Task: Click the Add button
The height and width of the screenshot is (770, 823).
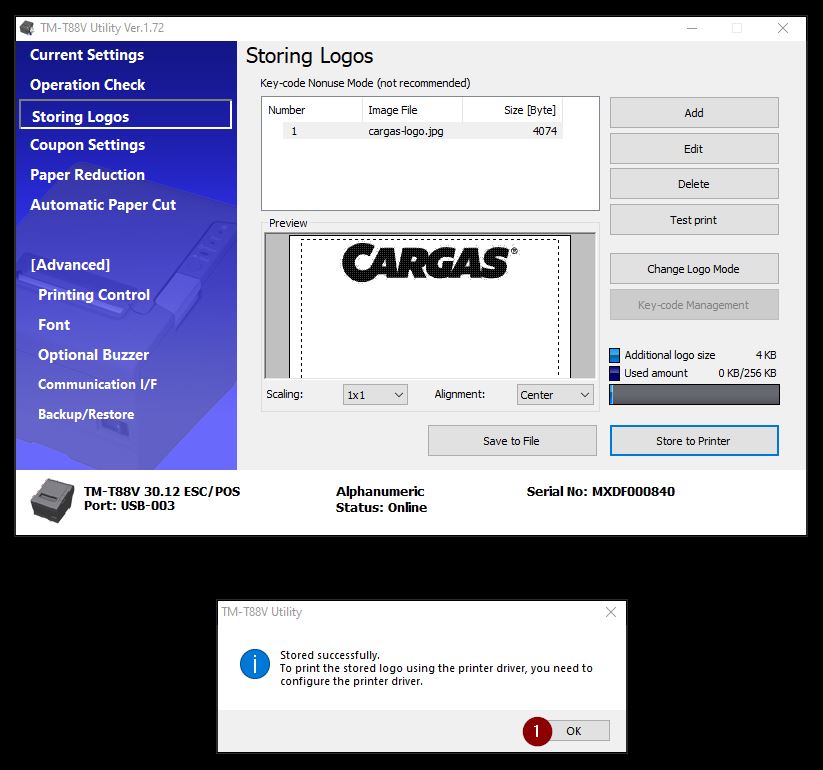Action: (x=694, y=113)
